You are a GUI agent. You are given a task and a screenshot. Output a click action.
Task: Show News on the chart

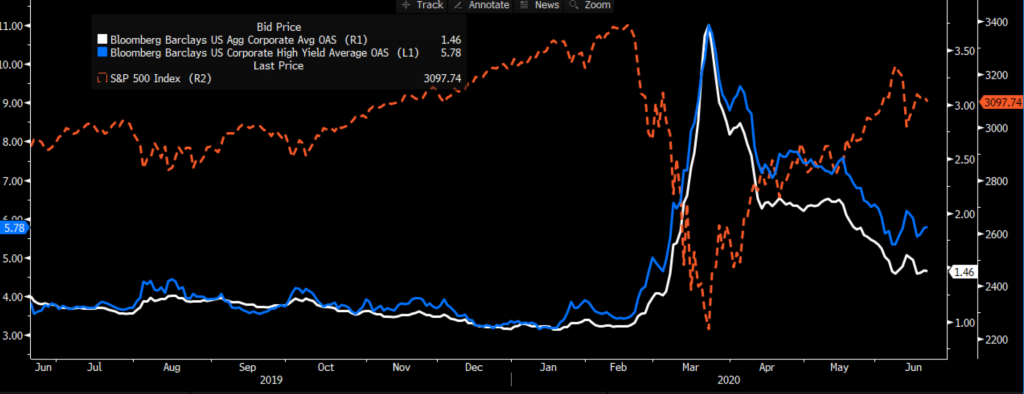click(539, 5)
